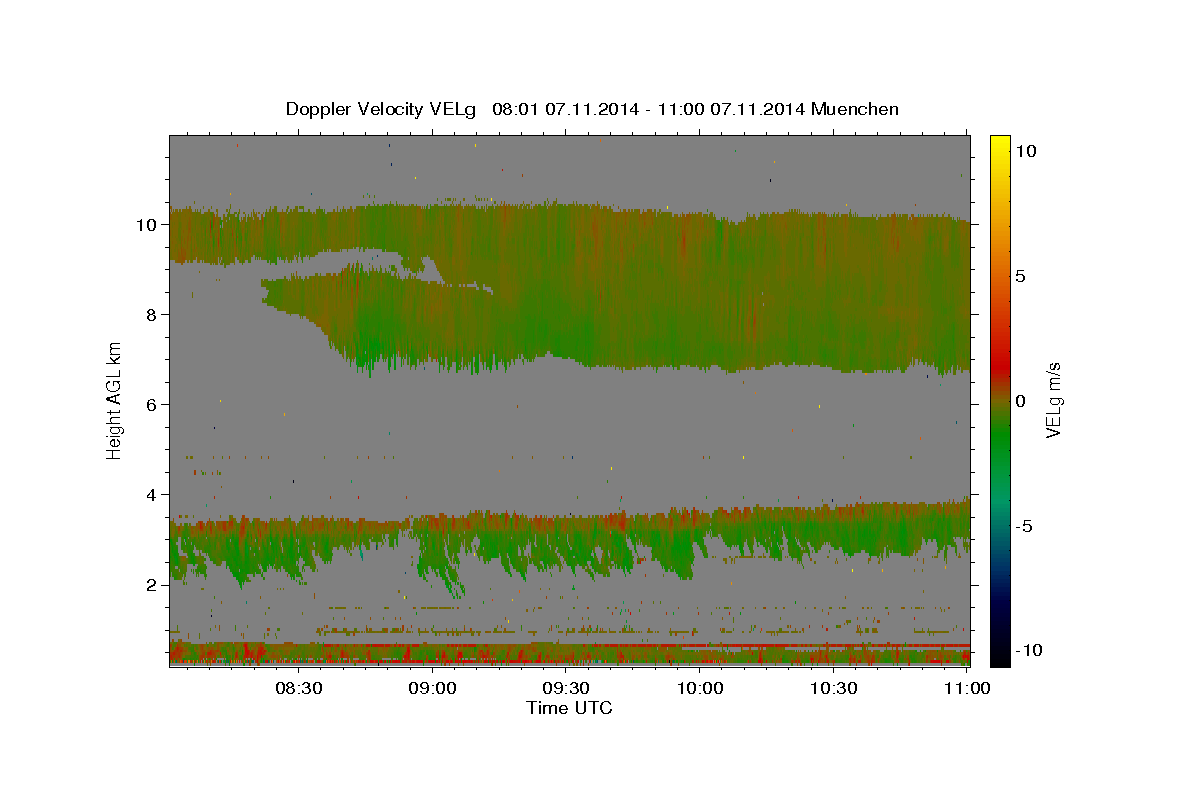The width and height of the screenshot is (1200, 800).
Task: Click the 'Time UTC' axis label
Action: 569,708
